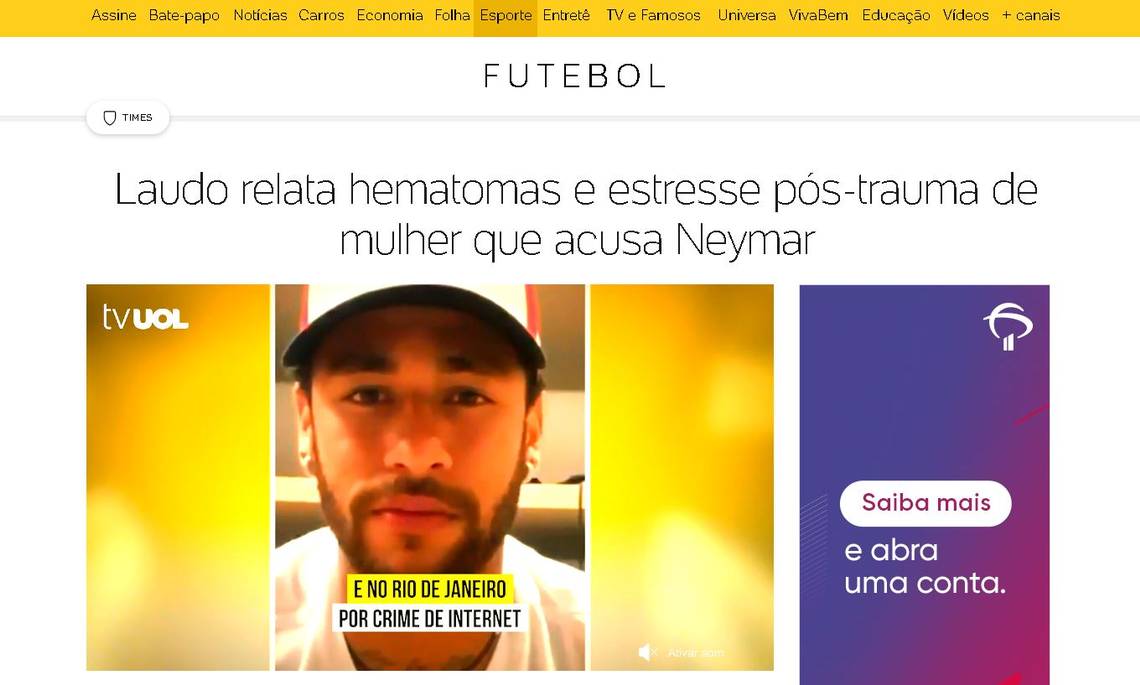Go to the Notícias menu item
Image resolution: width=1140 pixels, height=685 pixels.
click(x=260, y=15)
